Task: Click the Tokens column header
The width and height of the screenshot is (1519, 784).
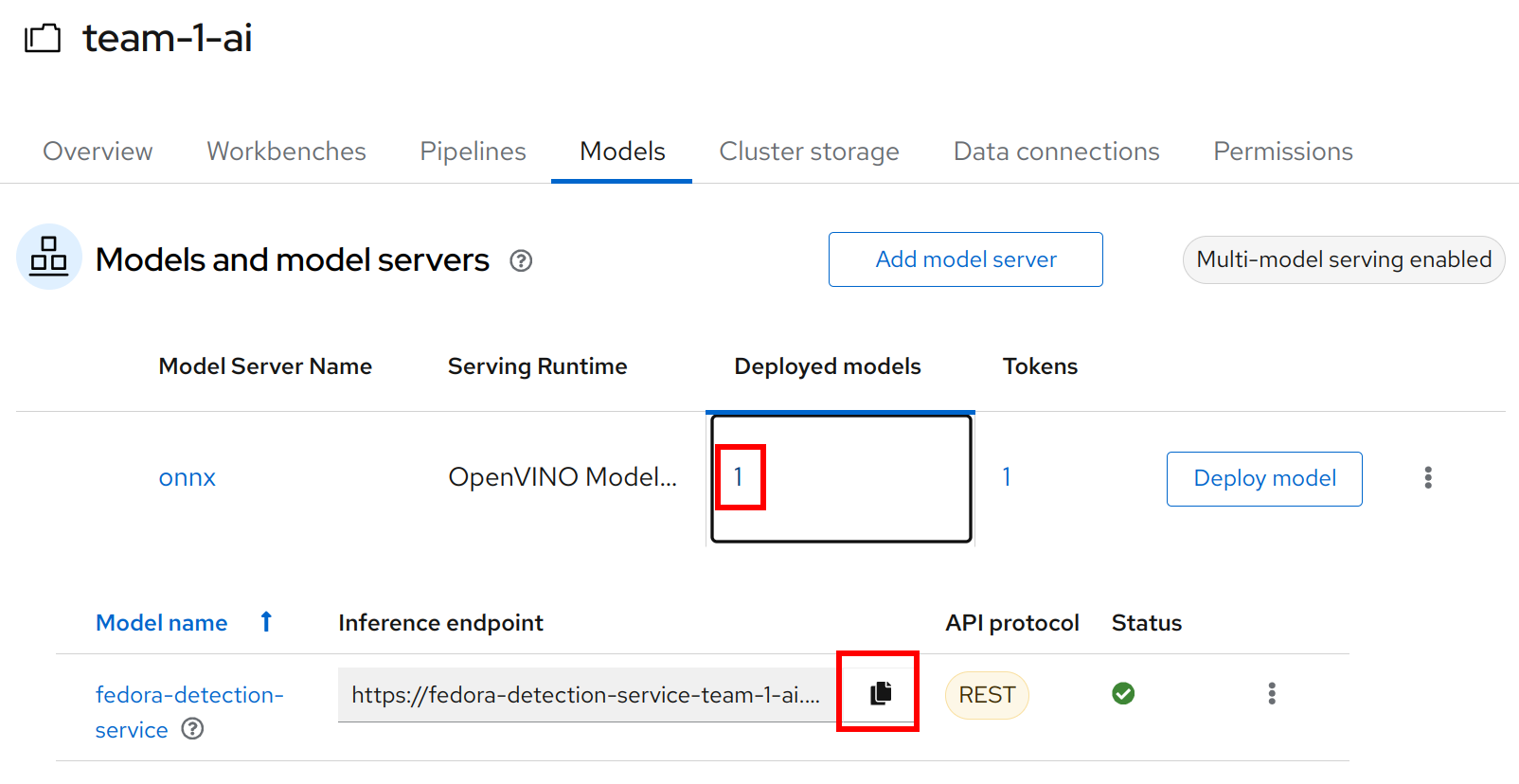Action: [x=1040, y=366]
